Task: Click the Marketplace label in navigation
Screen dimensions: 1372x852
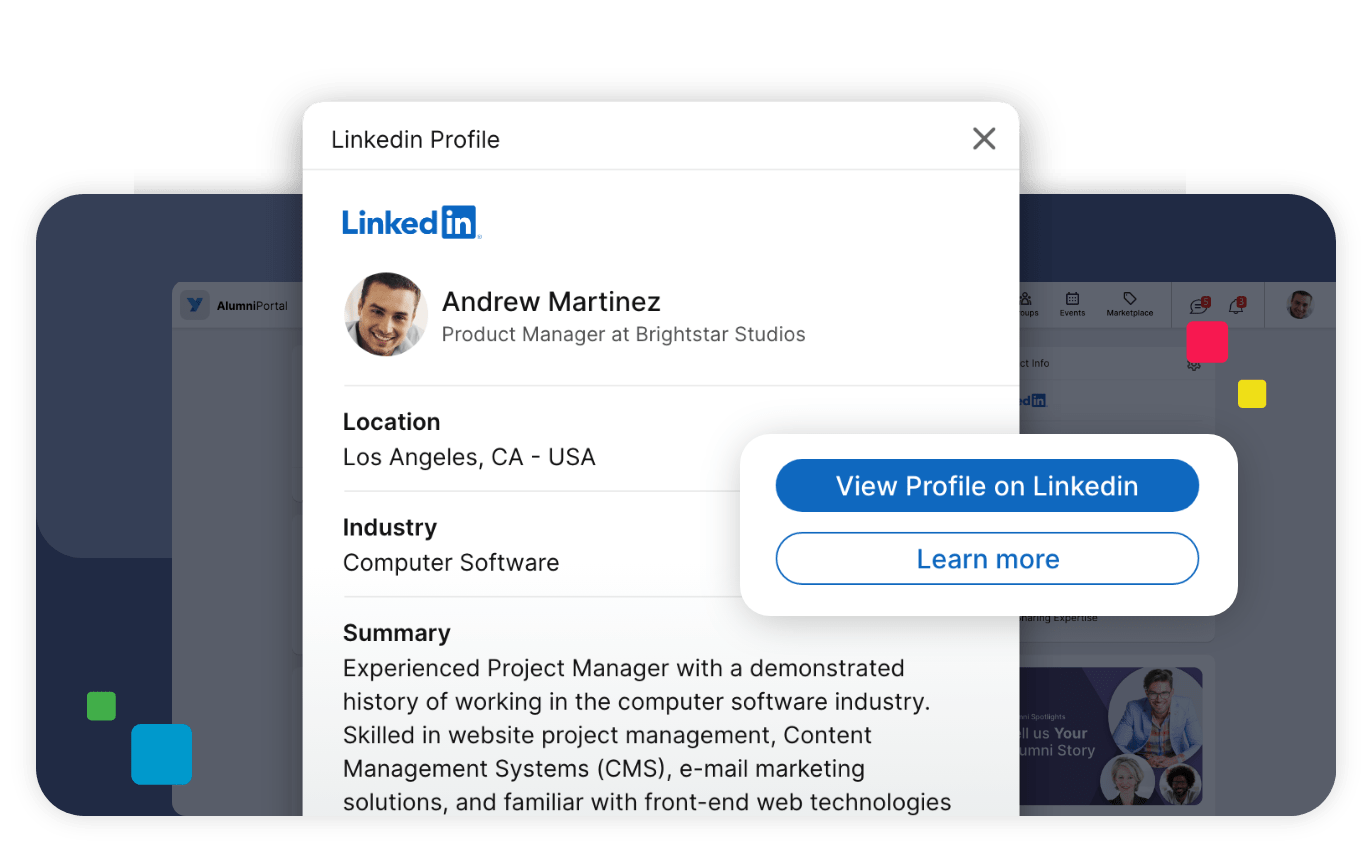Action: click(x=1129, y=313)
